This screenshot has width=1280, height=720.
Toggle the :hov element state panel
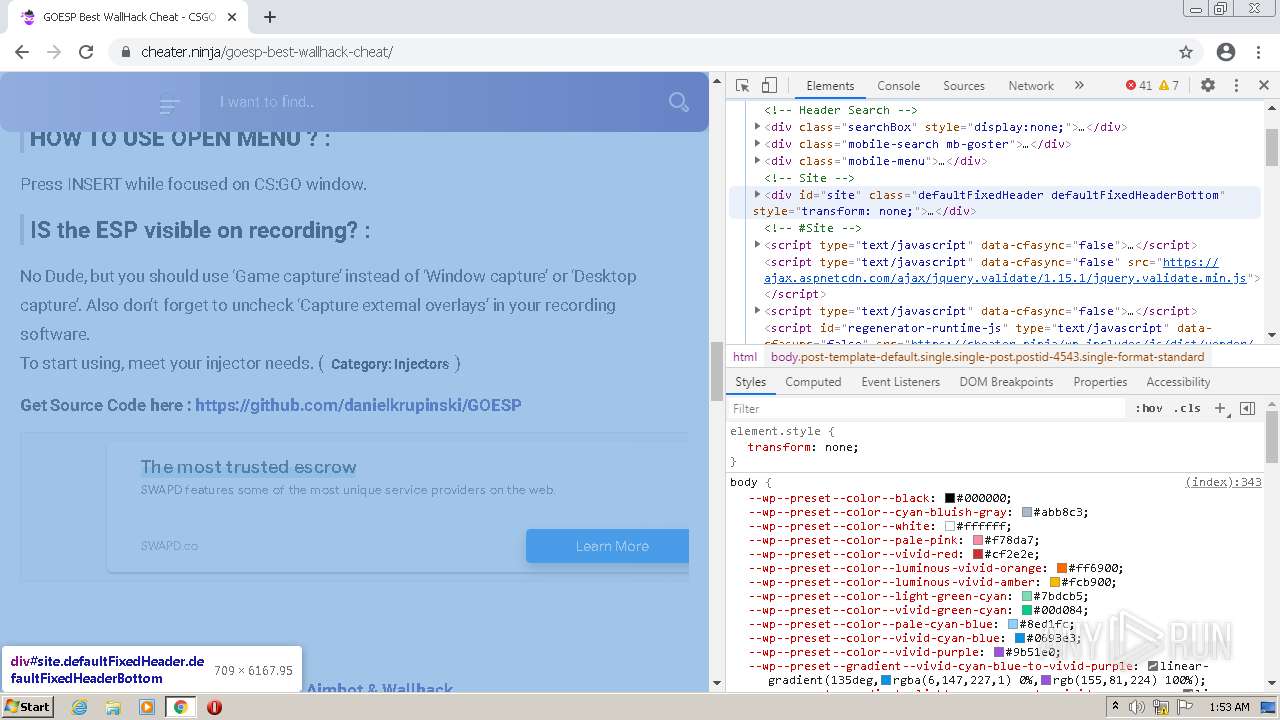tap(1149, 408)
